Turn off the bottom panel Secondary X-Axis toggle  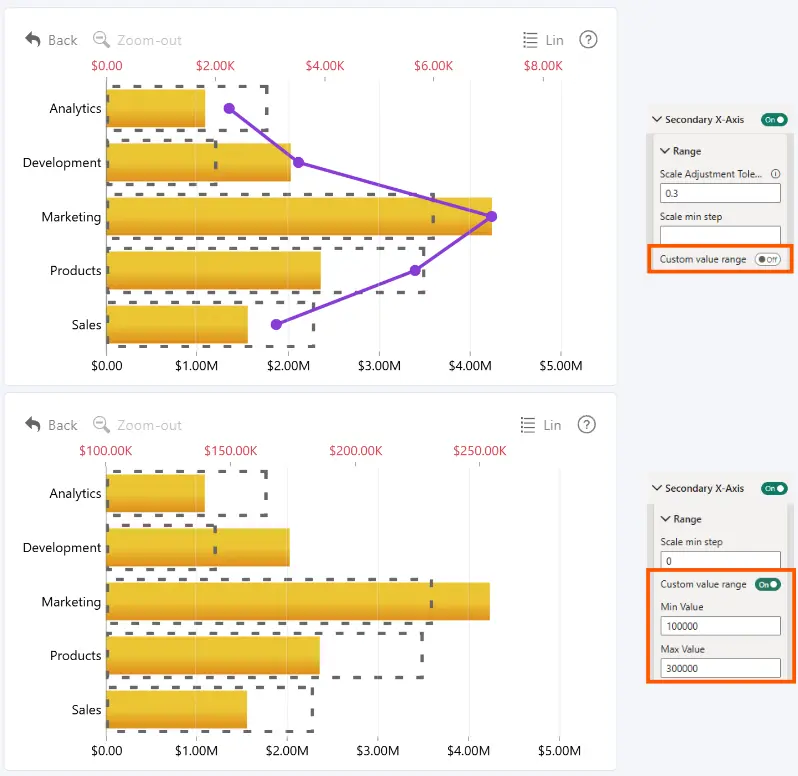coord(774,488)
